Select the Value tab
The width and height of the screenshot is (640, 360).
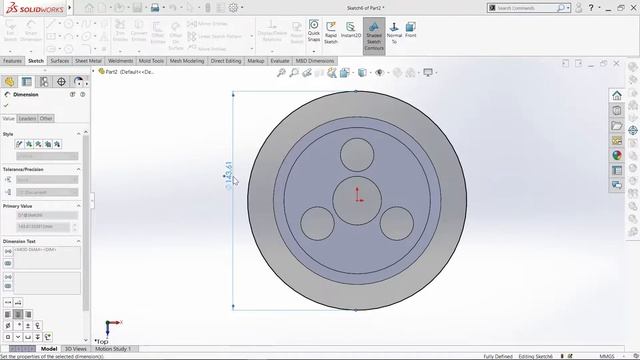(x=8, y=118)
